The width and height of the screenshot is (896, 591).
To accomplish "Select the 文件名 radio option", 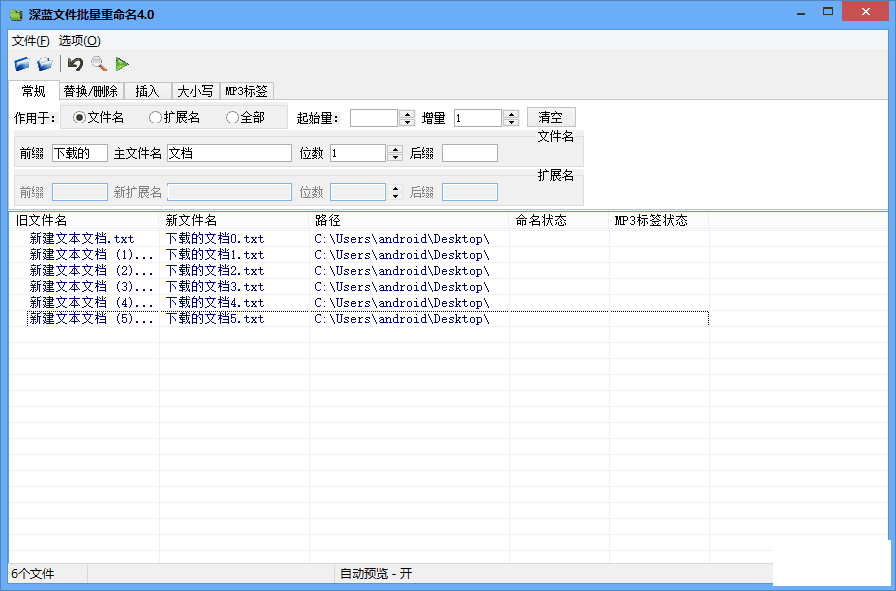I will [98, 117].
